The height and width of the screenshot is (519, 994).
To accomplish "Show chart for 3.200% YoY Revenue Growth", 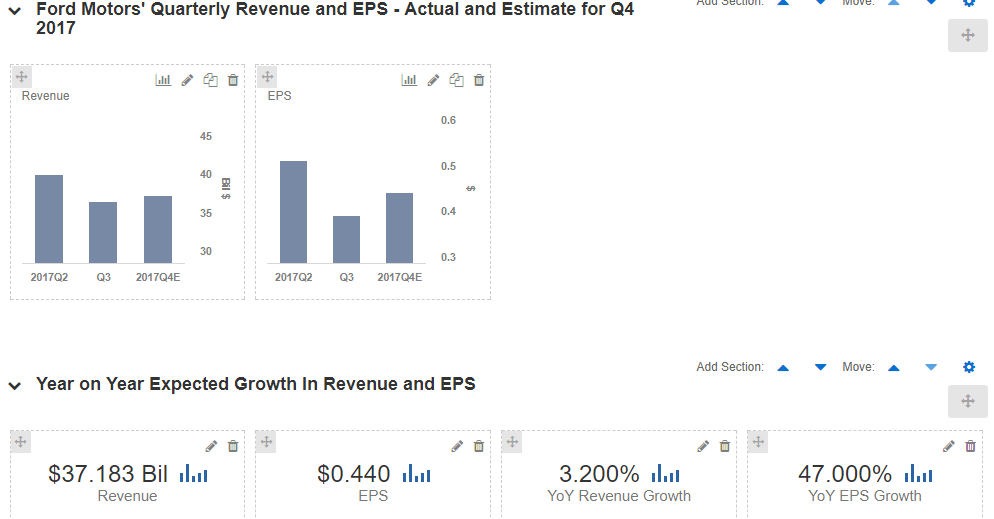I will point(666,473).
